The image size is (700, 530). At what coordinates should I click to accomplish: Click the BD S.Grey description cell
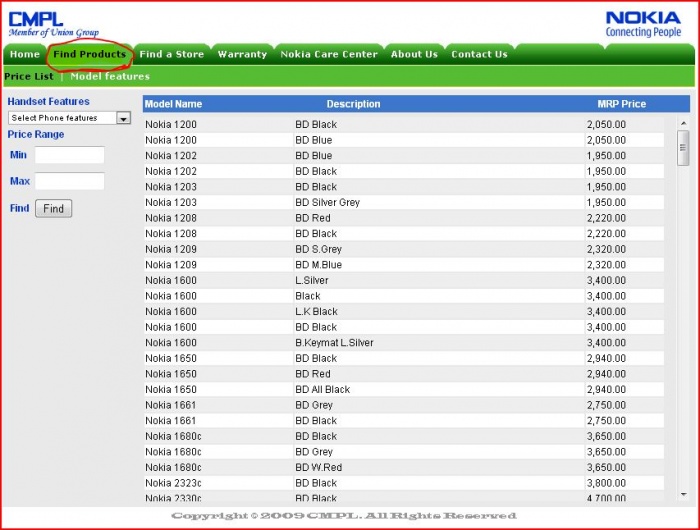click(x=318, y=249)
